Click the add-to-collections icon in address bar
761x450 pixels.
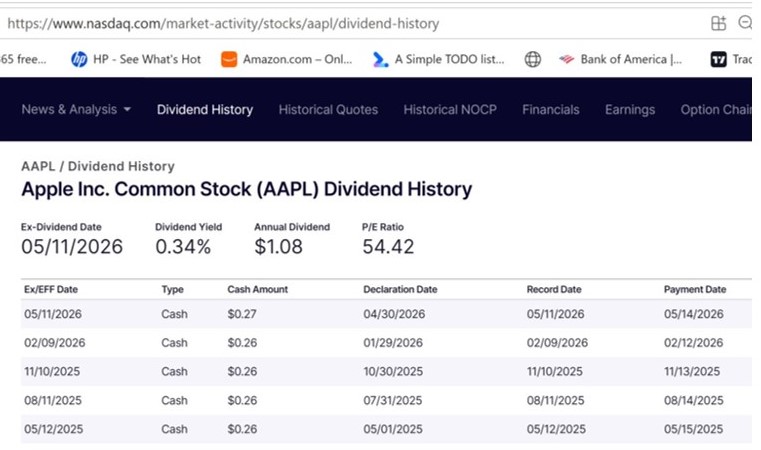tap(718, 23)
